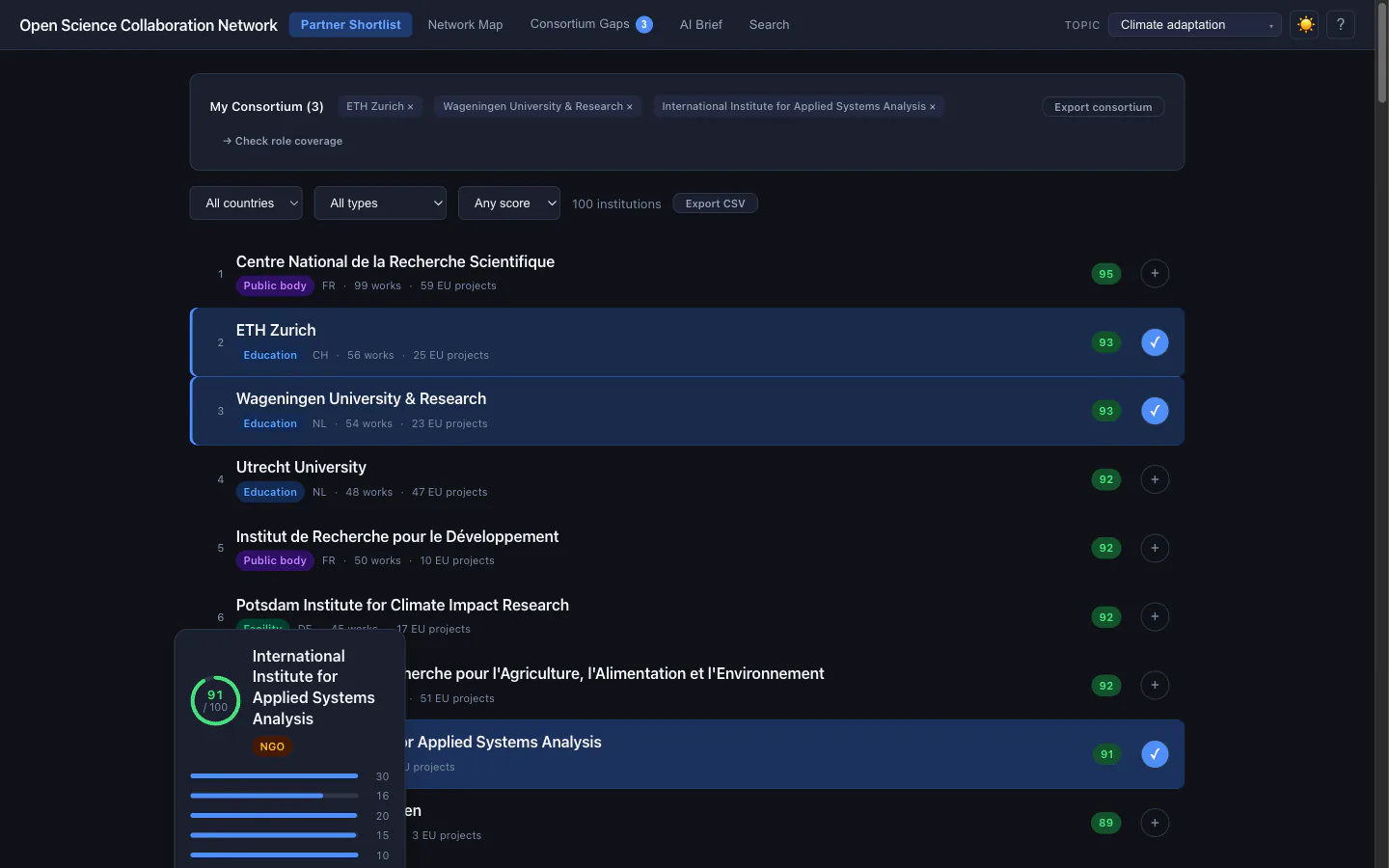Open the Utrecht University title
This screenshot has width=1389, height=868.
tap(301, 467)
